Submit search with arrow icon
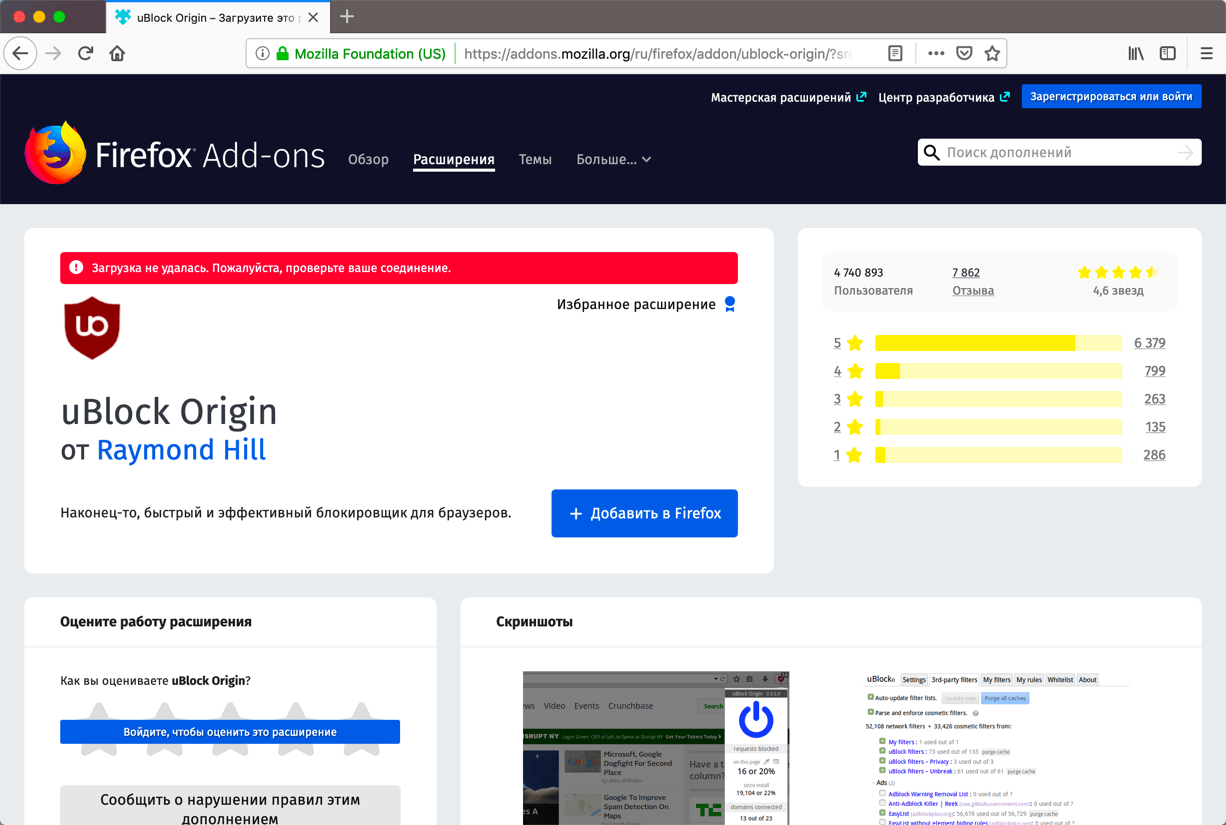1226x825 pixels. 1186,153
